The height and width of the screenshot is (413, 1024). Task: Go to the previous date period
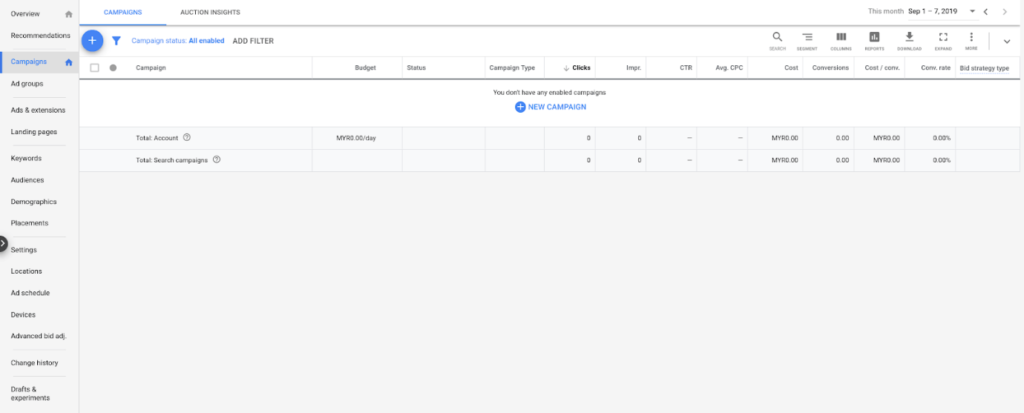986,12
